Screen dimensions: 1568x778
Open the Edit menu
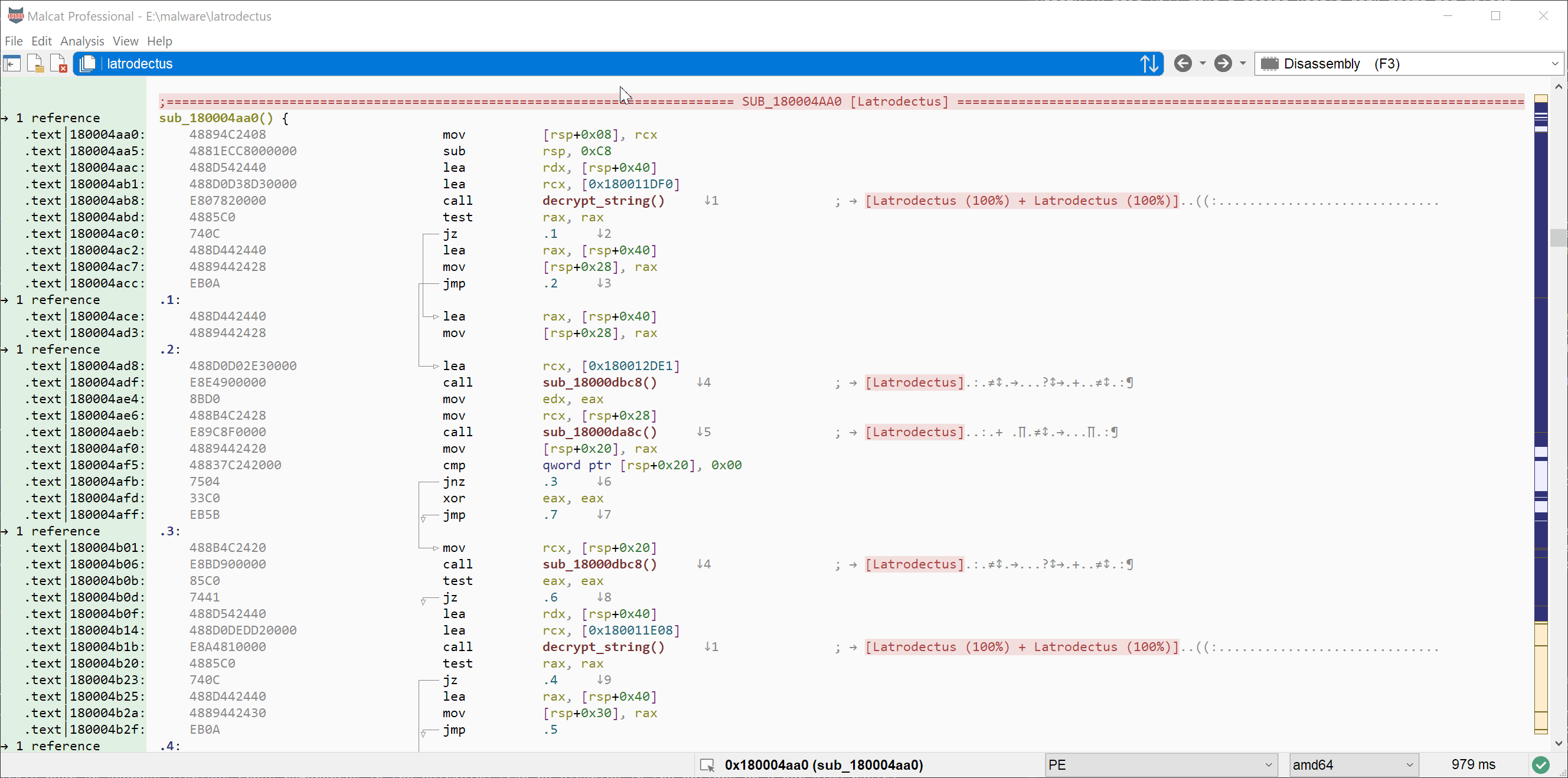coord(41,41)
